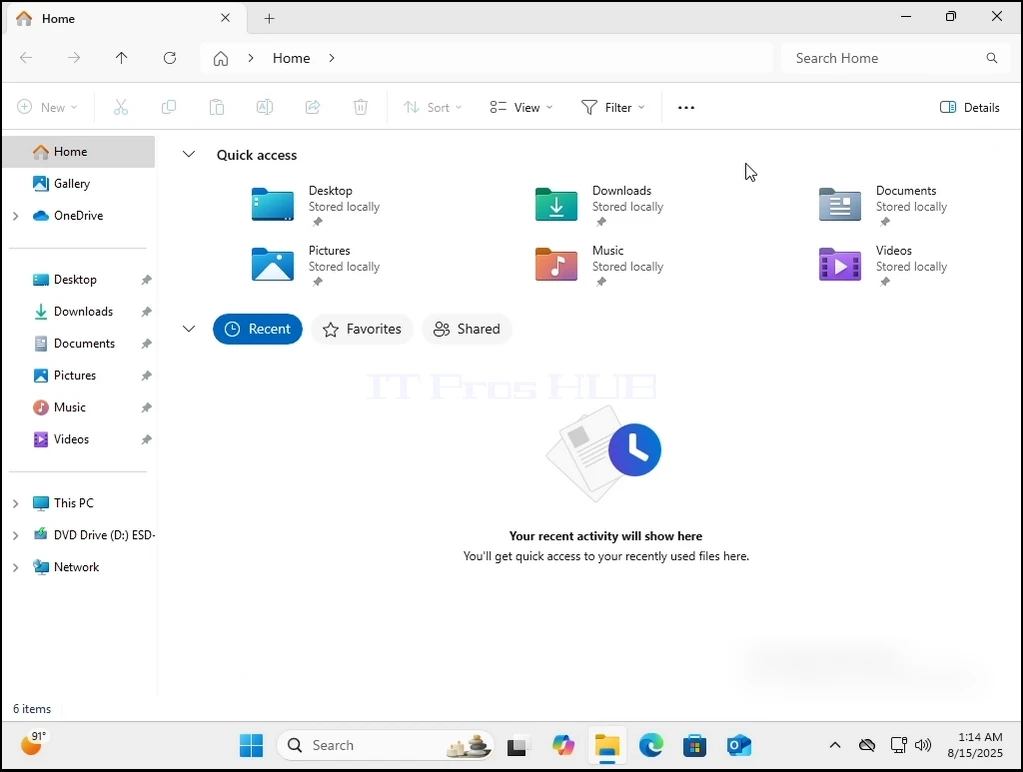Open Task View from the taskbar

point(517,745)
